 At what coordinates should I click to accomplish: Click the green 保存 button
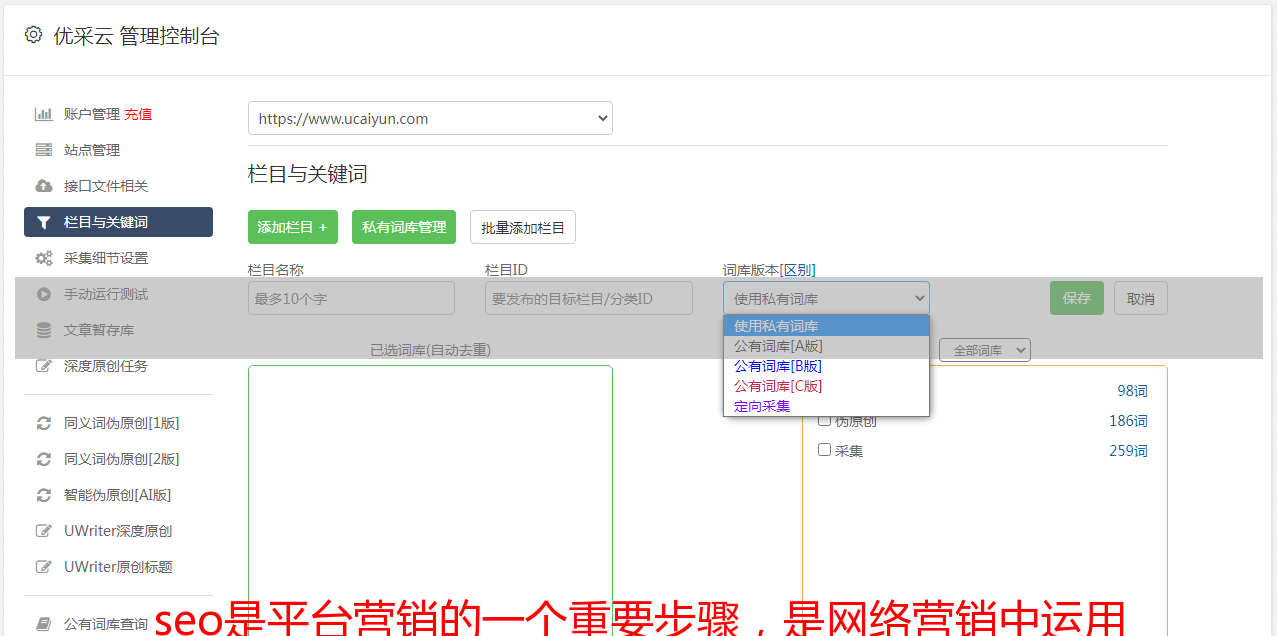1077,298
